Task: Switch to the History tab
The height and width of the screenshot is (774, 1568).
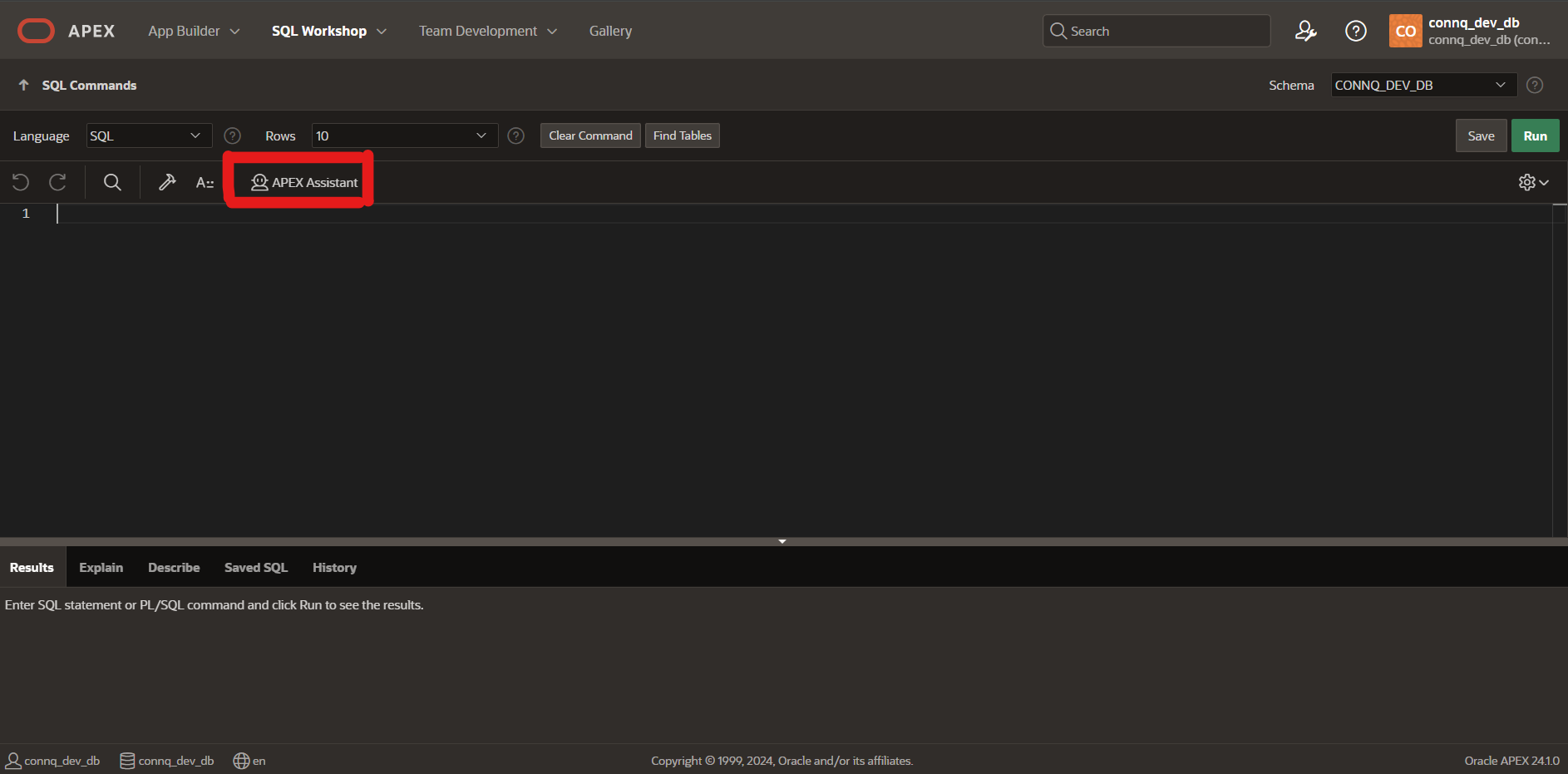Action: pyautogui.click(x=334, y=567)
